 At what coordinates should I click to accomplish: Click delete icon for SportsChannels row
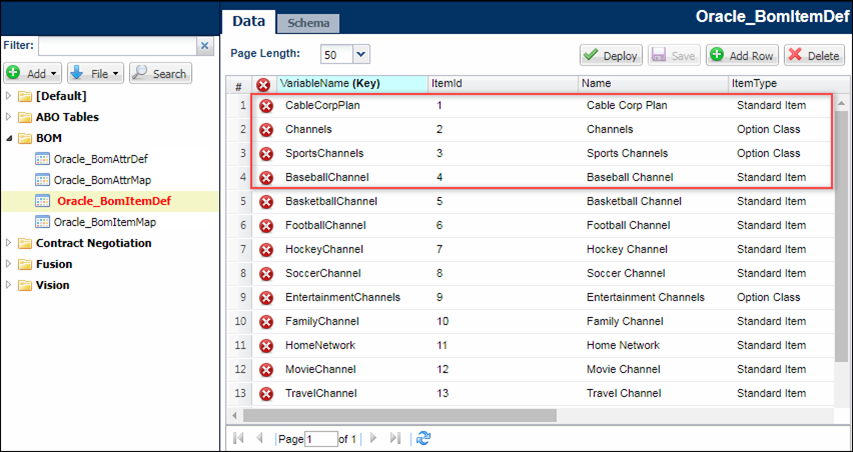pyautogui.click(x=265, y=154)
